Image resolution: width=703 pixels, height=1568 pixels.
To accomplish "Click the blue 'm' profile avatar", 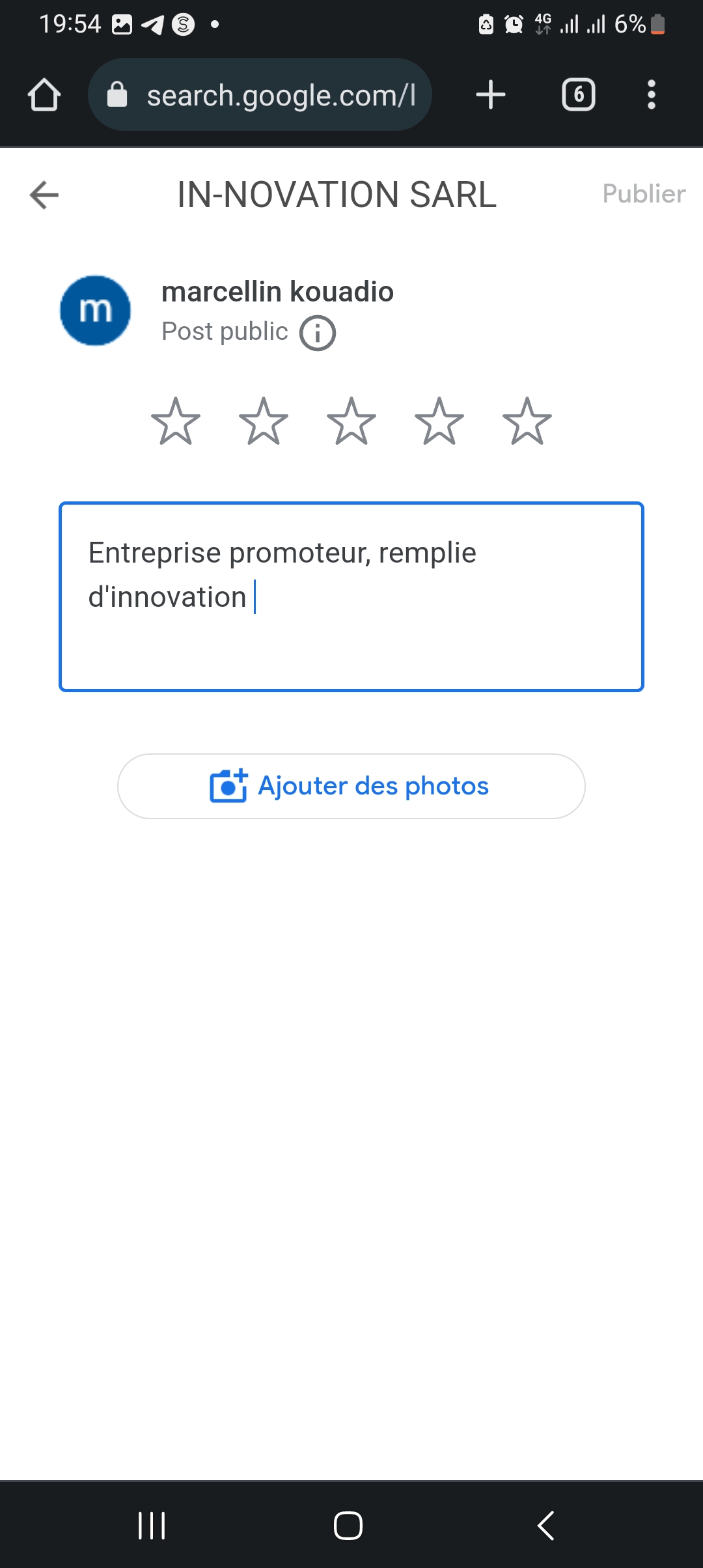I will [x=95, y=311].
